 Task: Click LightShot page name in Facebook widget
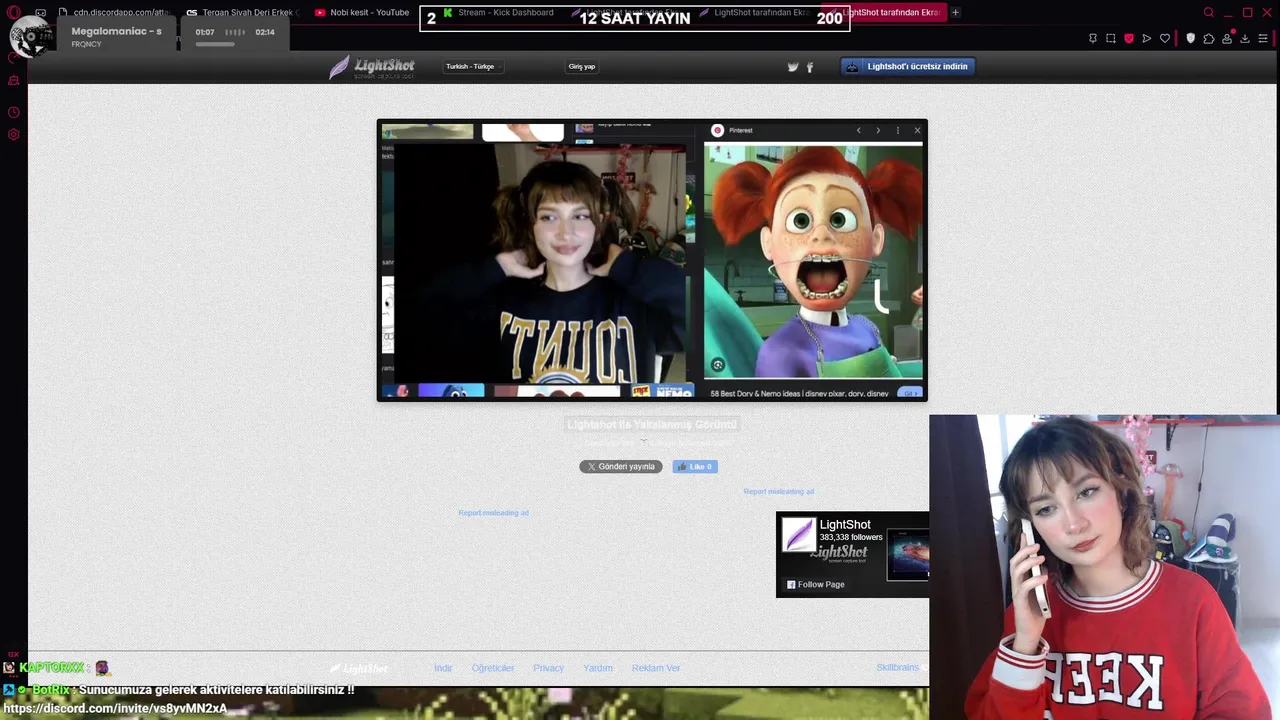[845, 524]
